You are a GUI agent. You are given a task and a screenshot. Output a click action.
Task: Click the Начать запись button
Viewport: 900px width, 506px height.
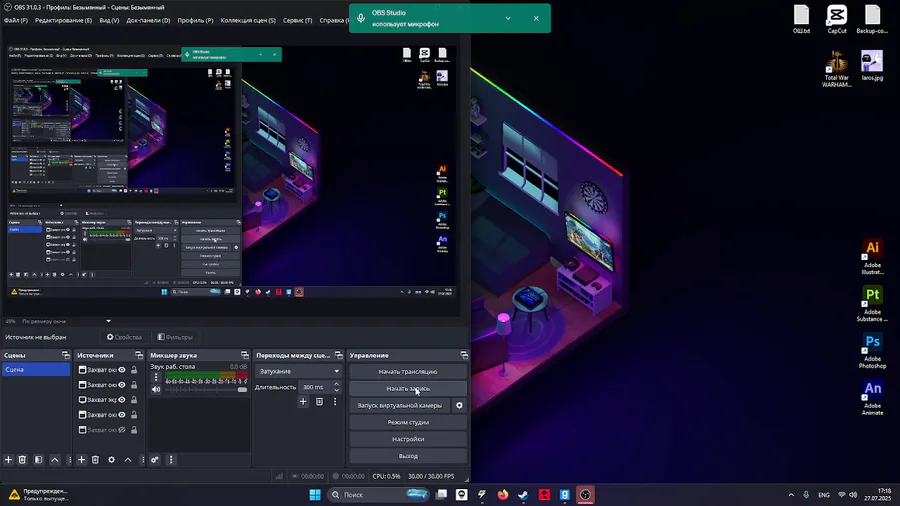(408, 388)
